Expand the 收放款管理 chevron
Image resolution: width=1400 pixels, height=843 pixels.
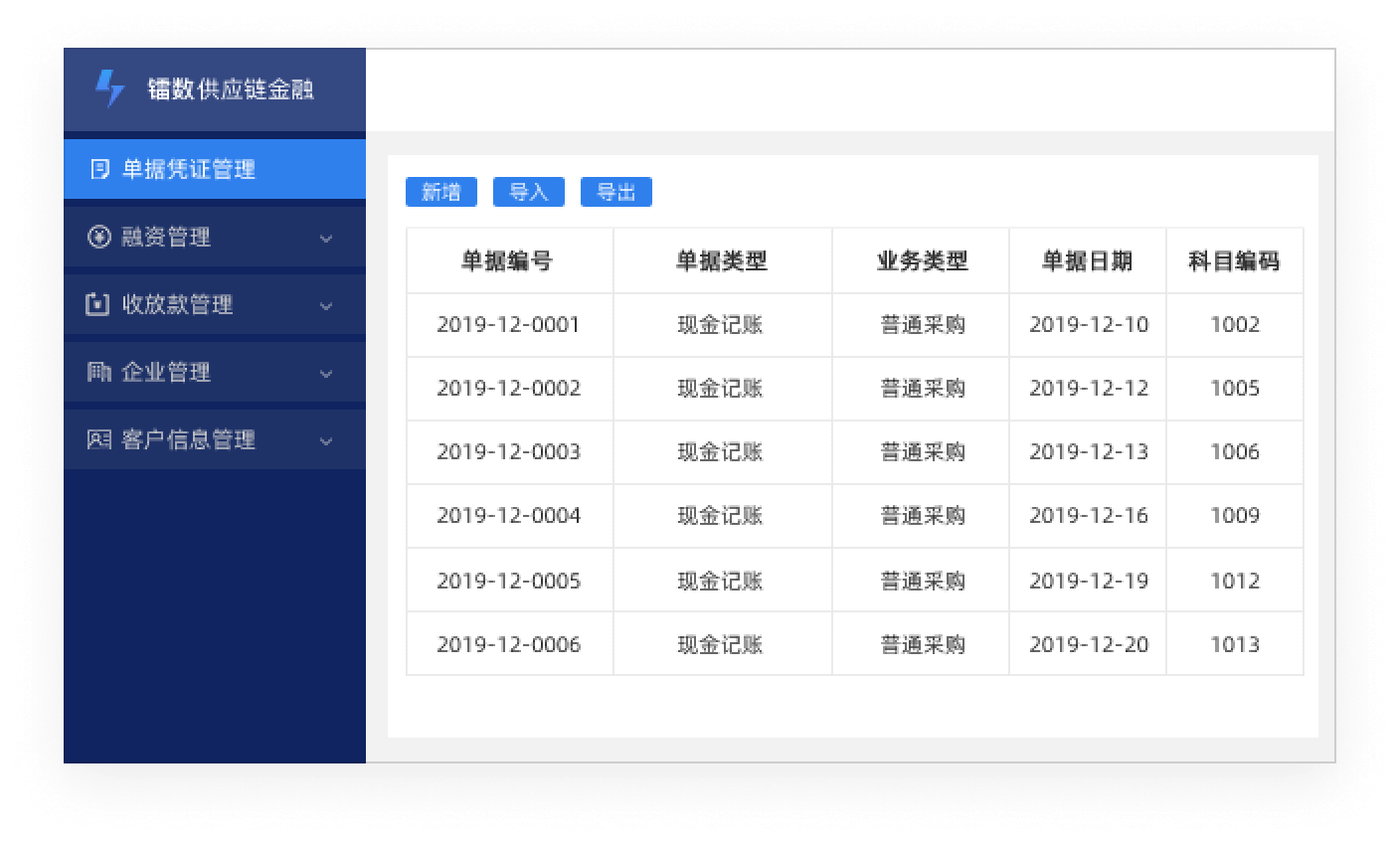326,306
